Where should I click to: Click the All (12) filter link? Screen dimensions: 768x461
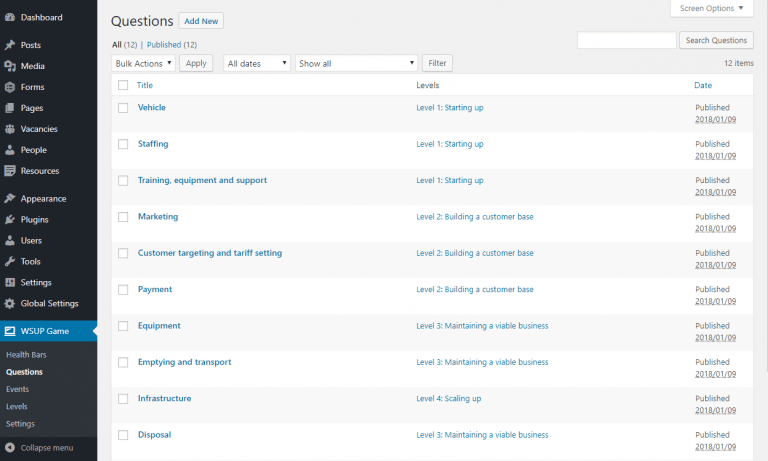point(124,45)
